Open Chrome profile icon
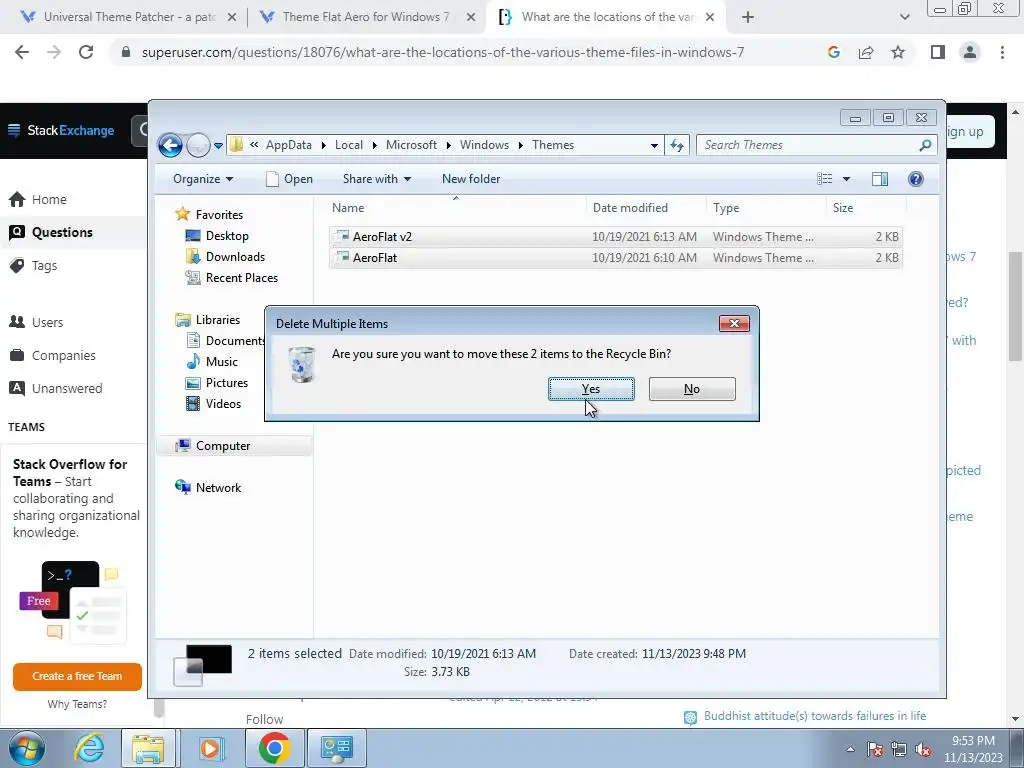Screen dimensions: 1024x768 pyautogui.click(x=970, y=52)
